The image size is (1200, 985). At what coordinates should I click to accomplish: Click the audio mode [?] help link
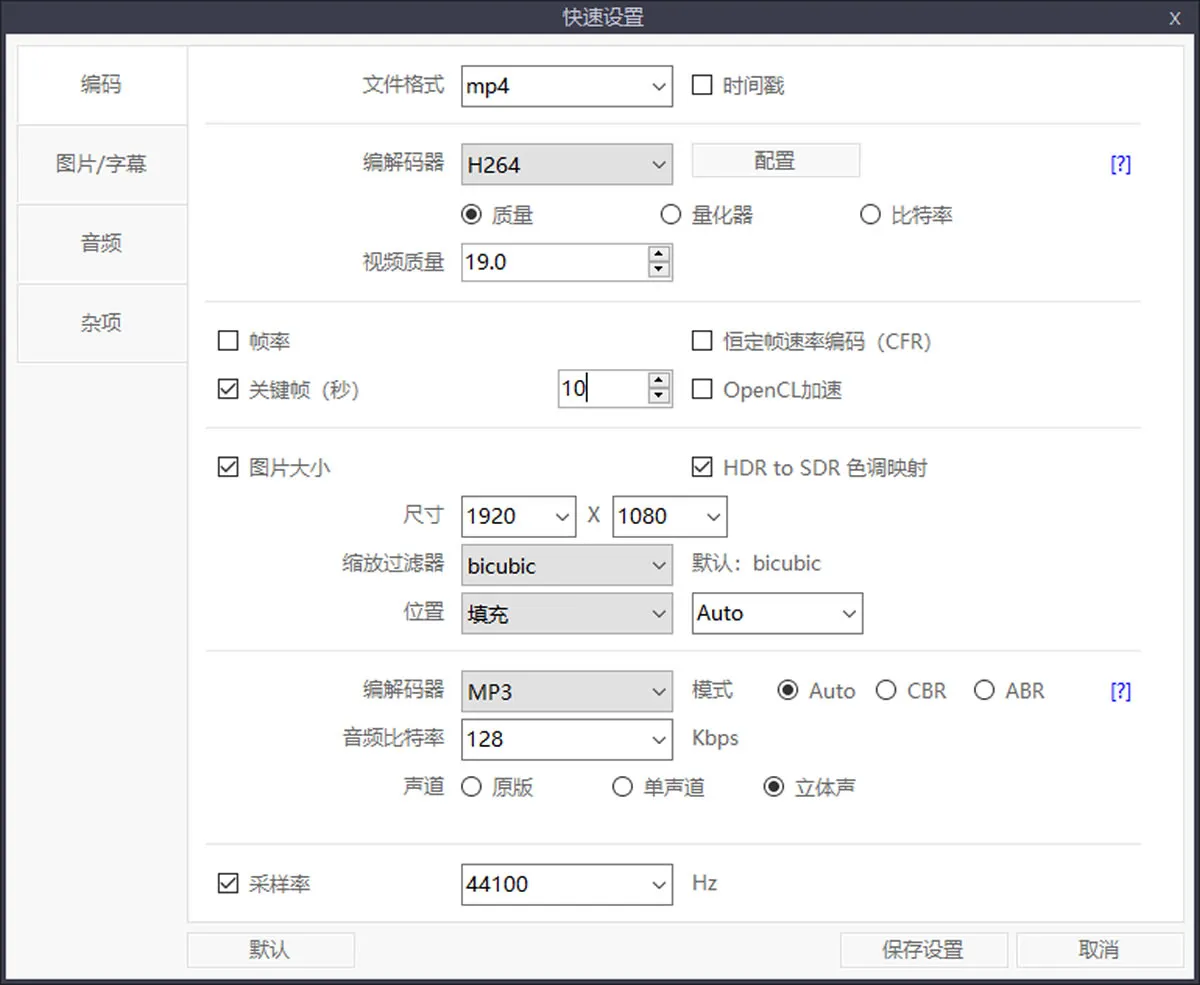click(x=1120, y=691)
